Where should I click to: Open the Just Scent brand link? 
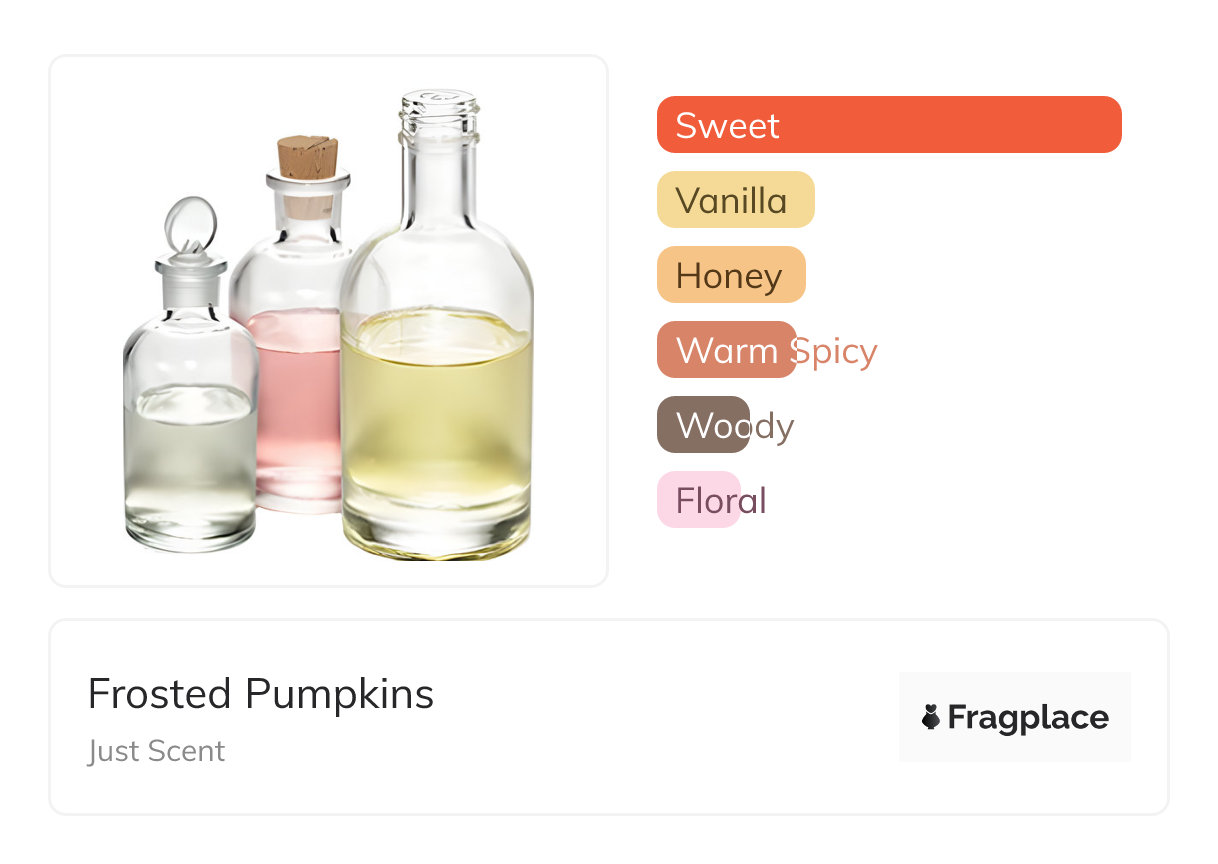pos(156,751)
